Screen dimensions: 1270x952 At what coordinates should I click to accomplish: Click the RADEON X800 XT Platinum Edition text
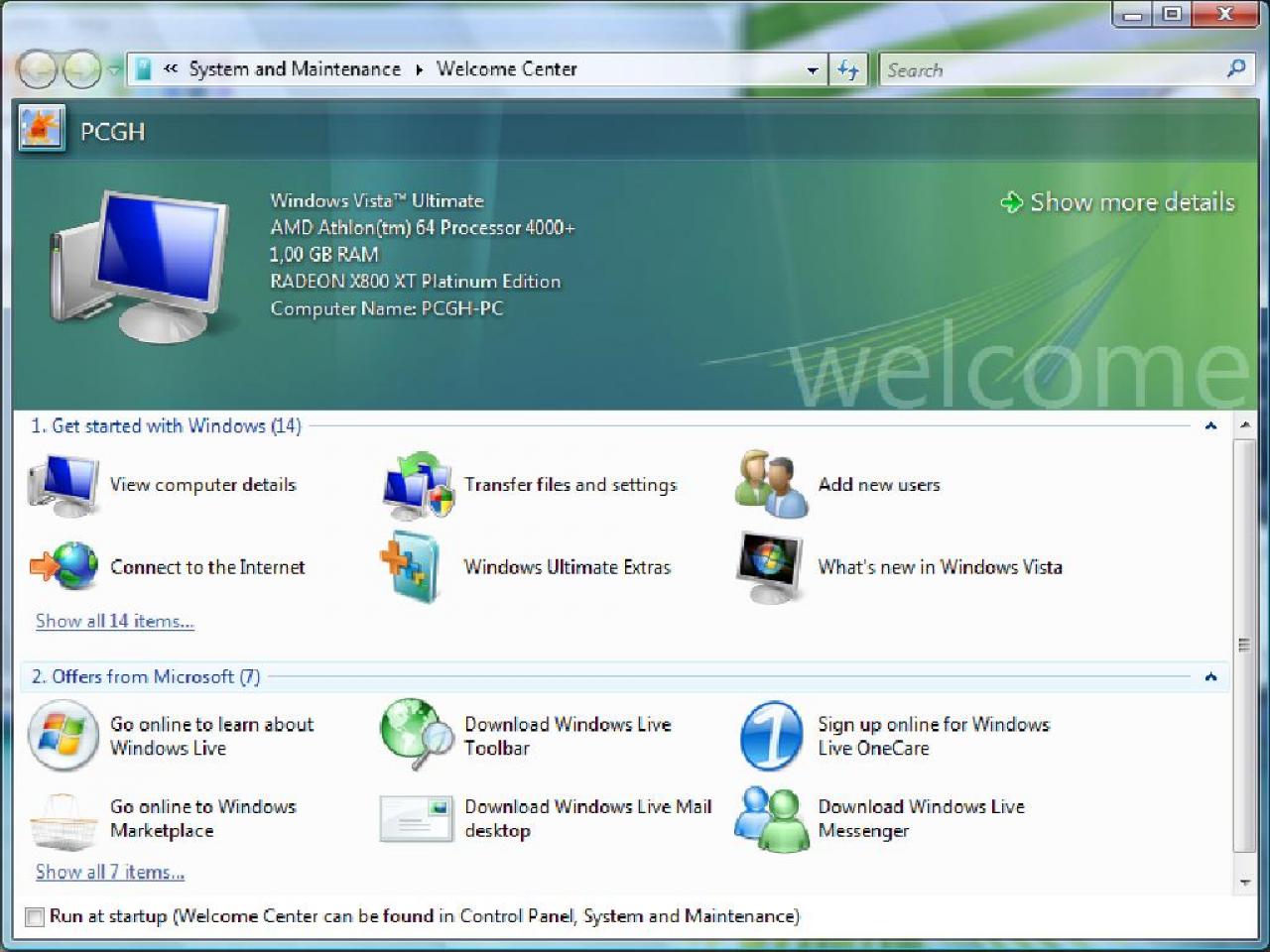pyautogui.click(x=416, y=282)
